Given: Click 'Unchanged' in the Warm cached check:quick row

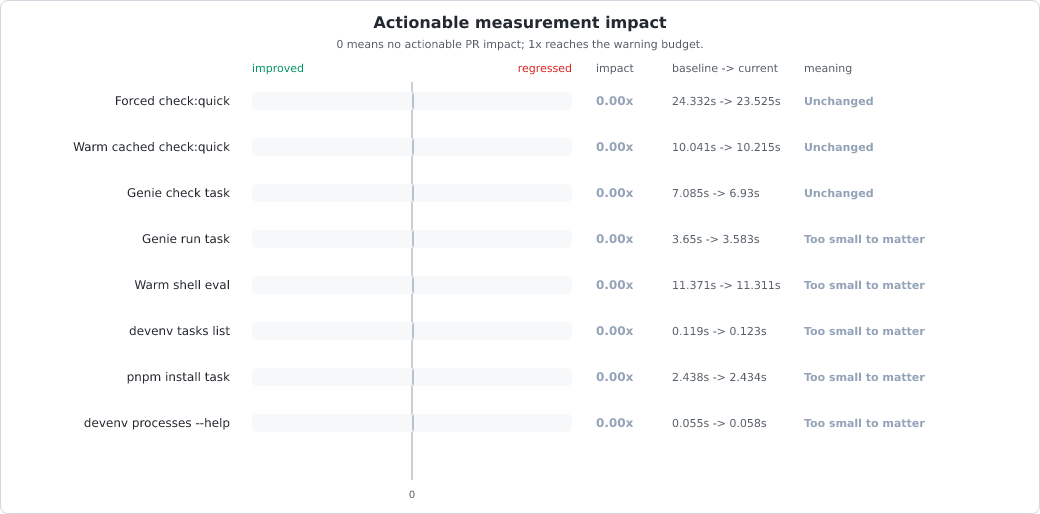Looking at the screenshot, I should (x=838, y=147).
